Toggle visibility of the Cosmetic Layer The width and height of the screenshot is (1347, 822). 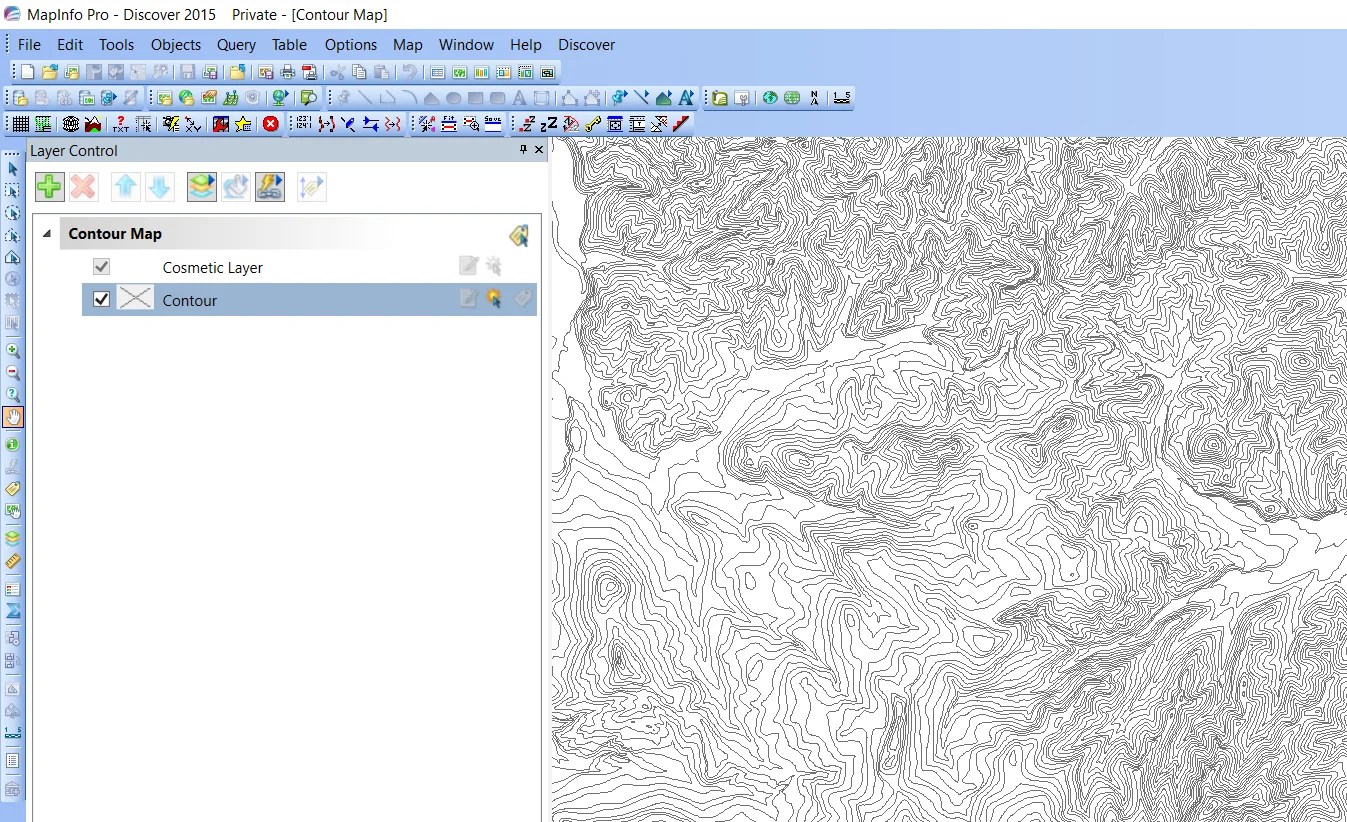(101, 266)
